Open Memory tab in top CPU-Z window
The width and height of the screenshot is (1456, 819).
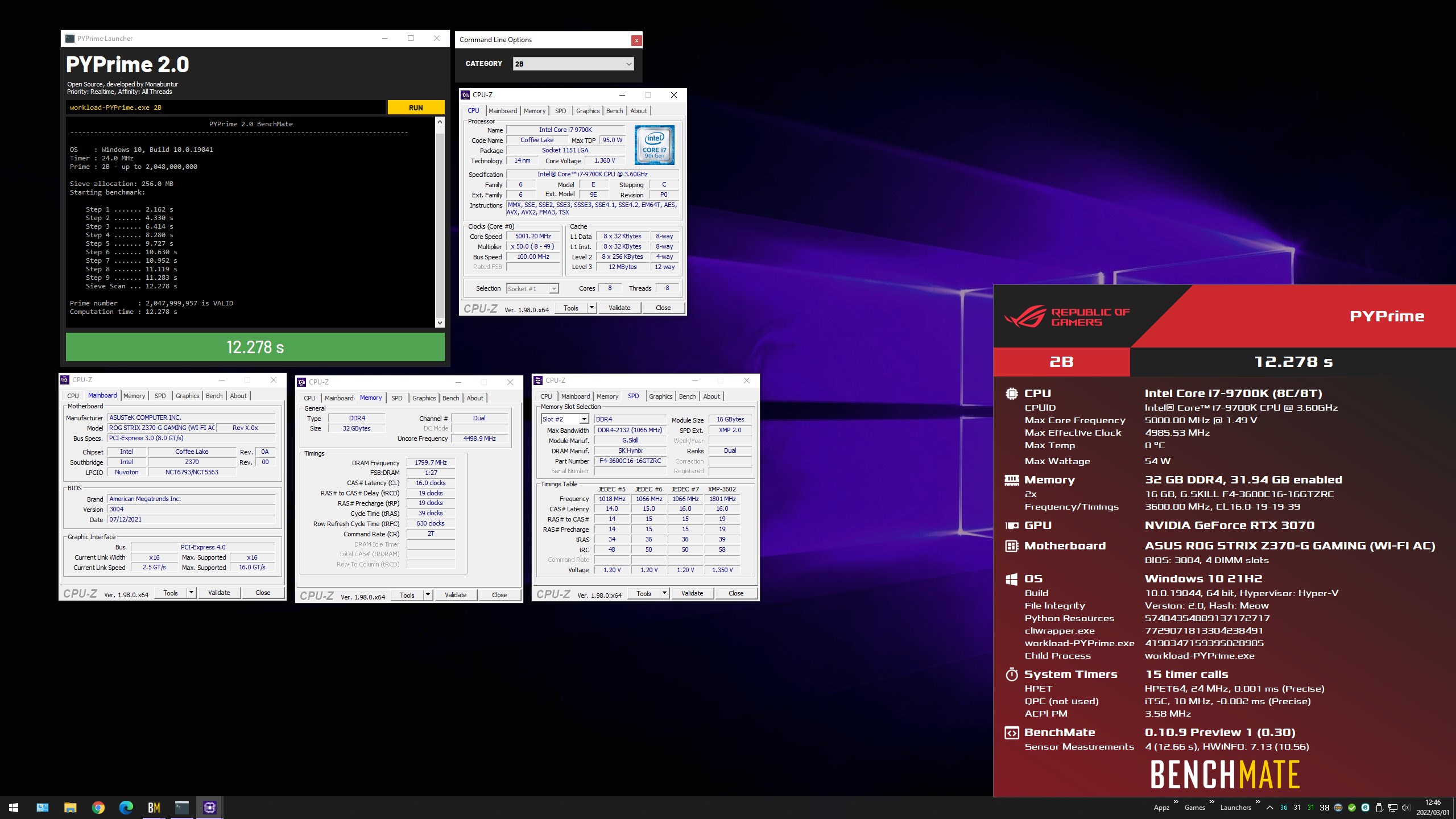pos(535,111)
